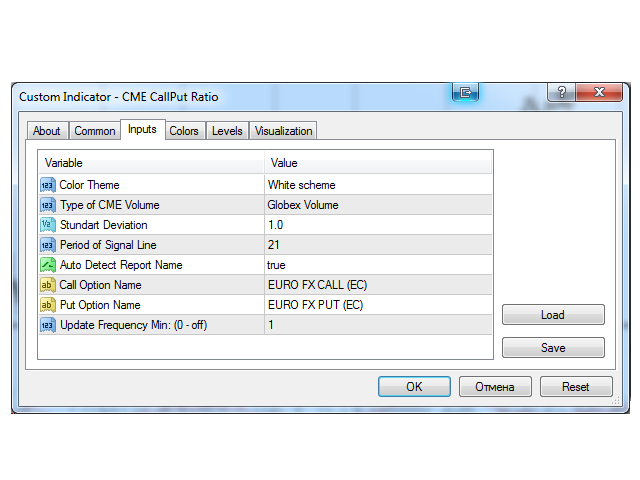Edit the Stundart Deviation value 1.0

[378, 225]
